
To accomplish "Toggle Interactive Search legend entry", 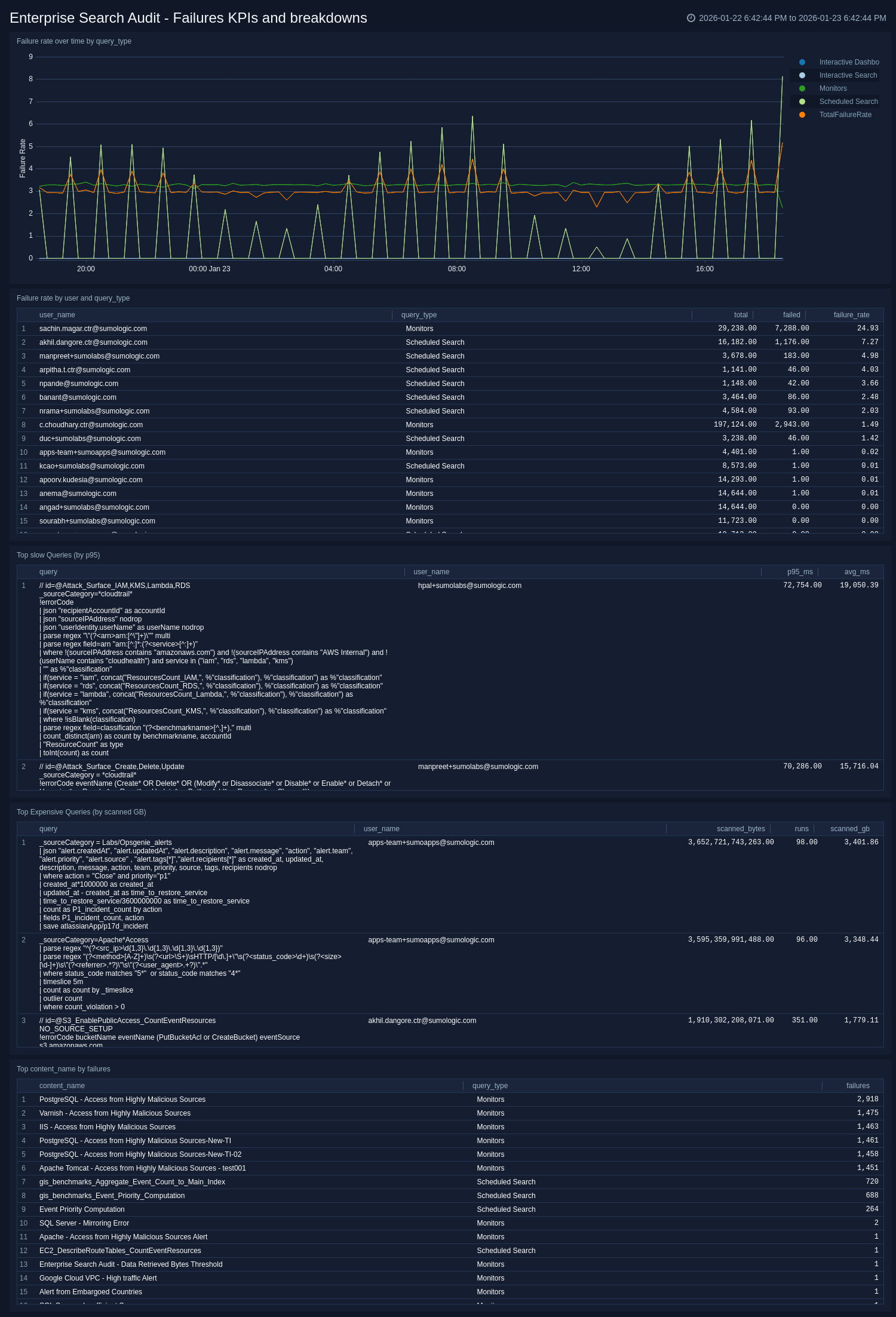I will pyautogui.click(x=848, y=75).
